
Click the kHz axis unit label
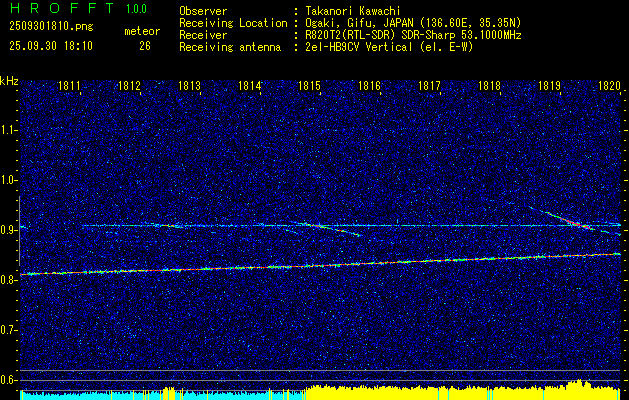click(x=9, y=81)
